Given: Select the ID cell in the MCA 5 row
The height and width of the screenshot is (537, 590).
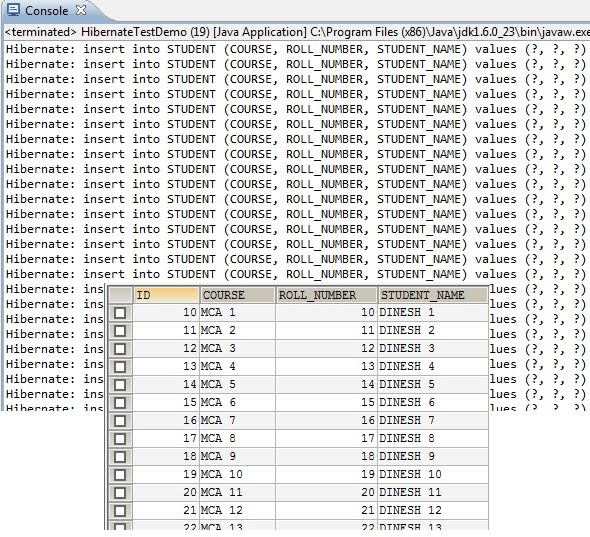Looking at the screenshot, I should 166,385.
